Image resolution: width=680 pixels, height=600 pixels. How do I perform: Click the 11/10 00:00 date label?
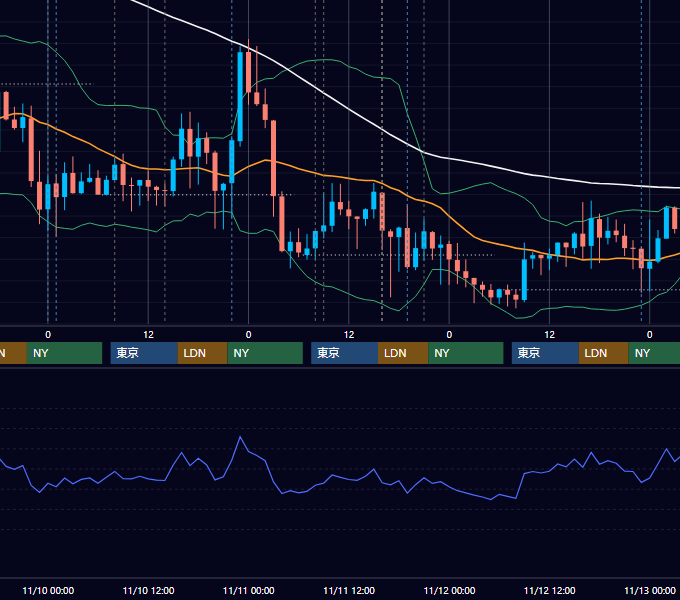pos(48,590)
